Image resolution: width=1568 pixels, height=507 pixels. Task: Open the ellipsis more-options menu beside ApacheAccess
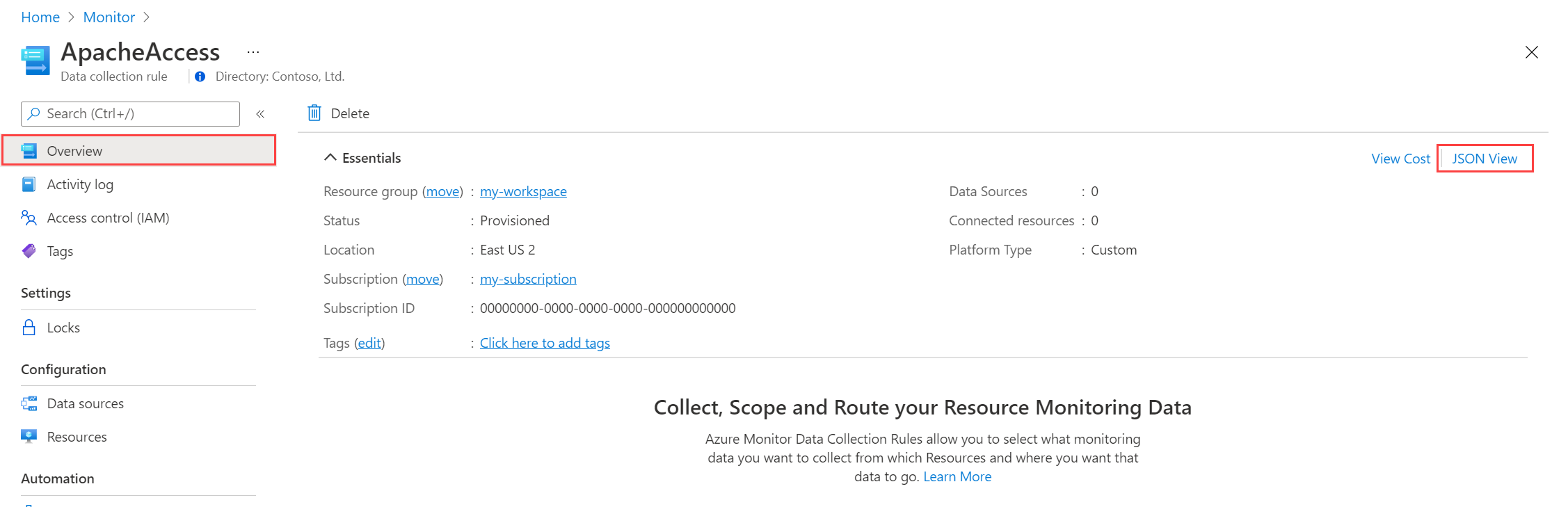pyautogui.click(x=253, y=52)
